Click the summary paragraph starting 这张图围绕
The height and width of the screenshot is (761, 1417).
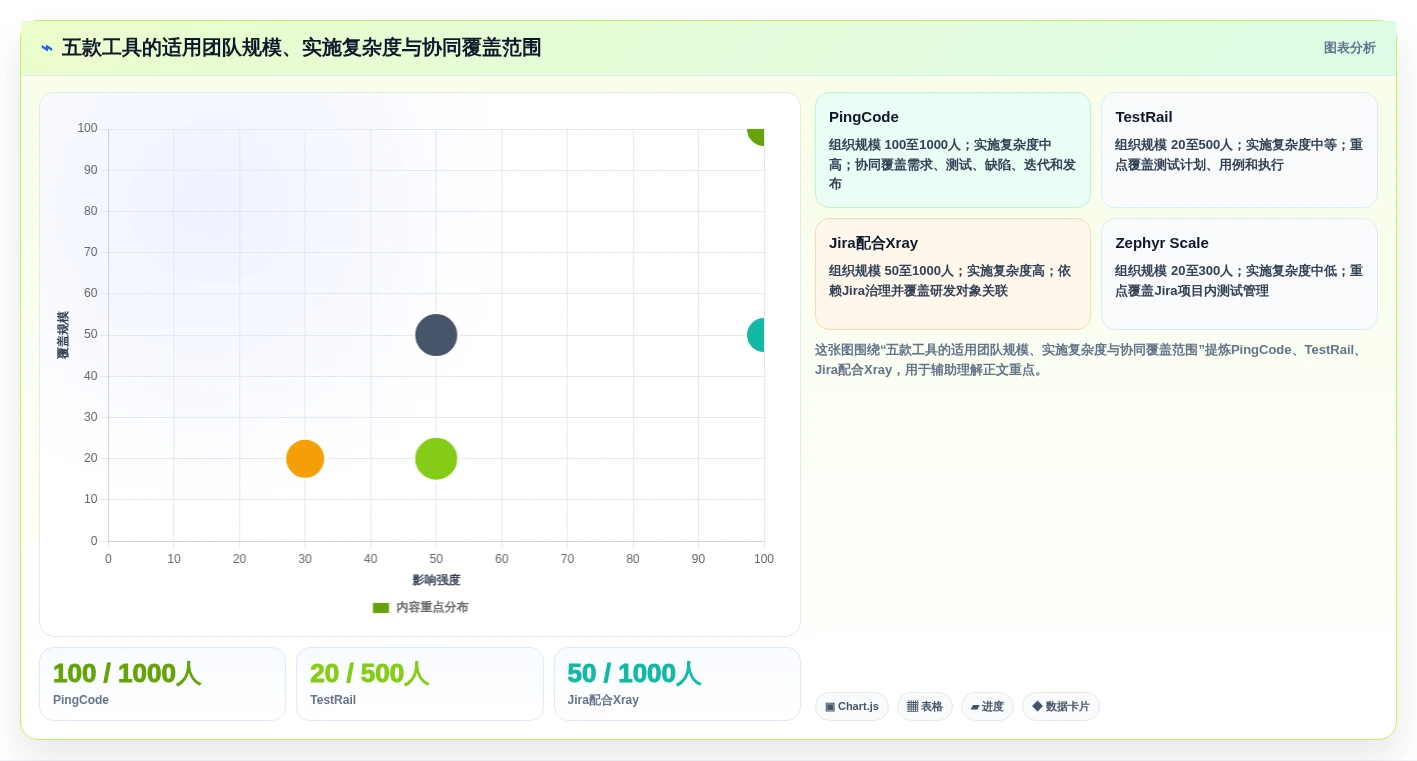[x=1091, y=360]
